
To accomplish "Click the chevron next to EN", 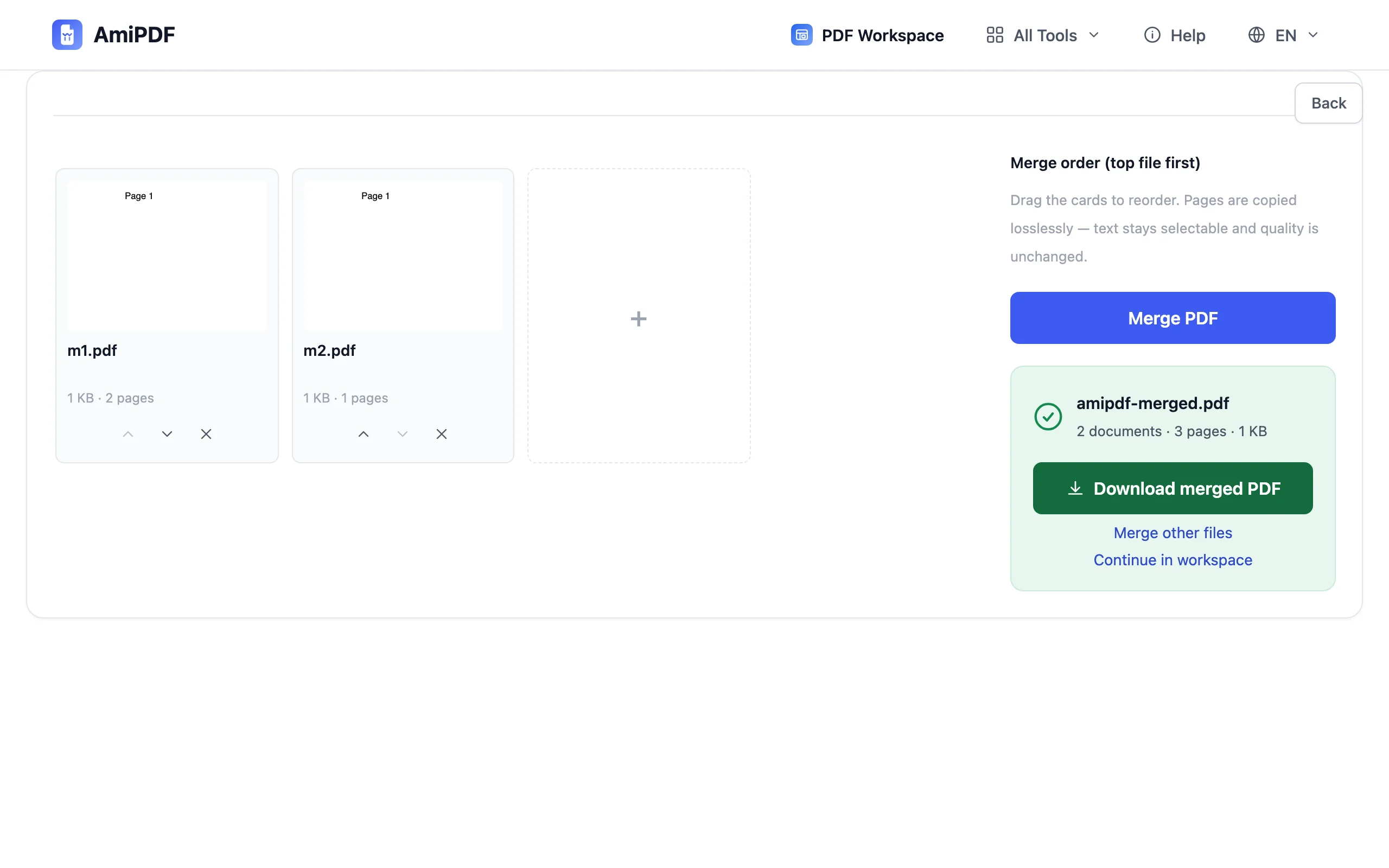I will click(x=1312, y=35).
